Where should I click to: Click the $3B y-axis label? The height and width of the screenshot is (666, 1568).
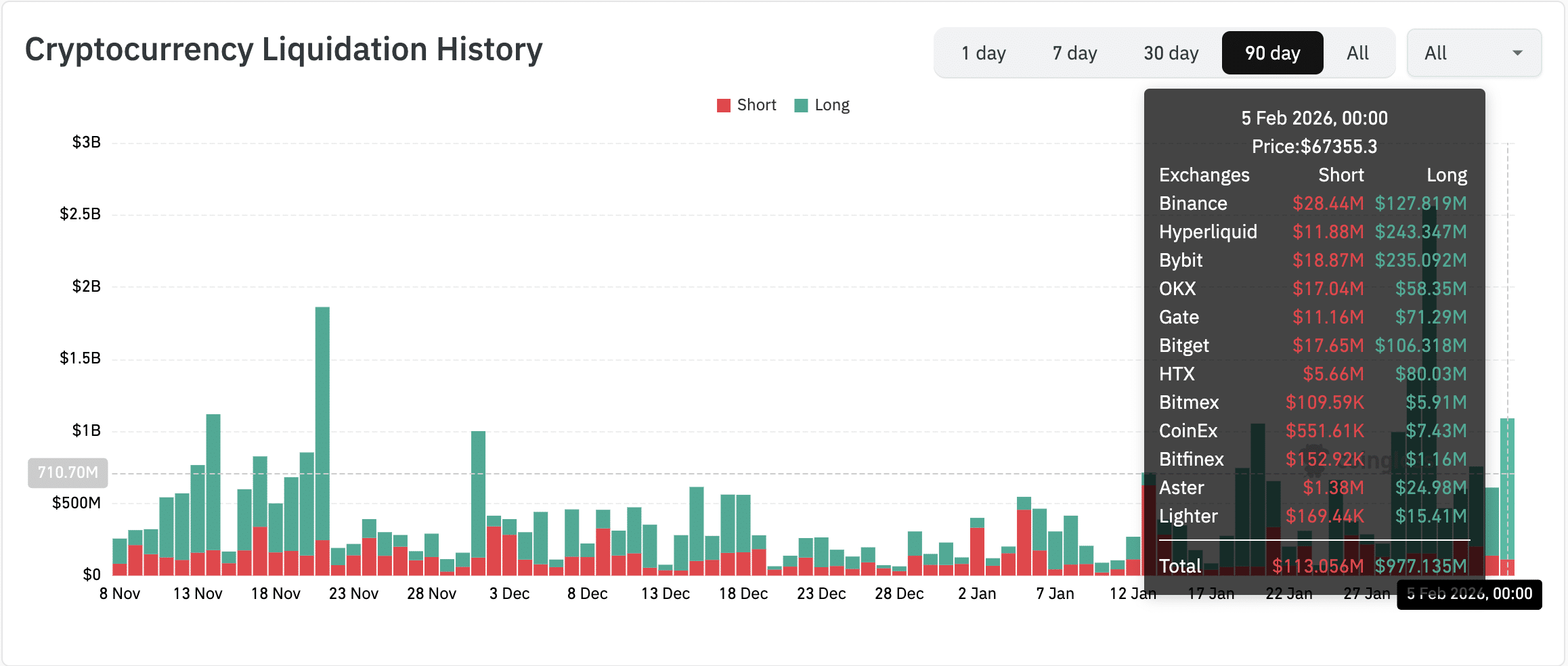[87, 143]
